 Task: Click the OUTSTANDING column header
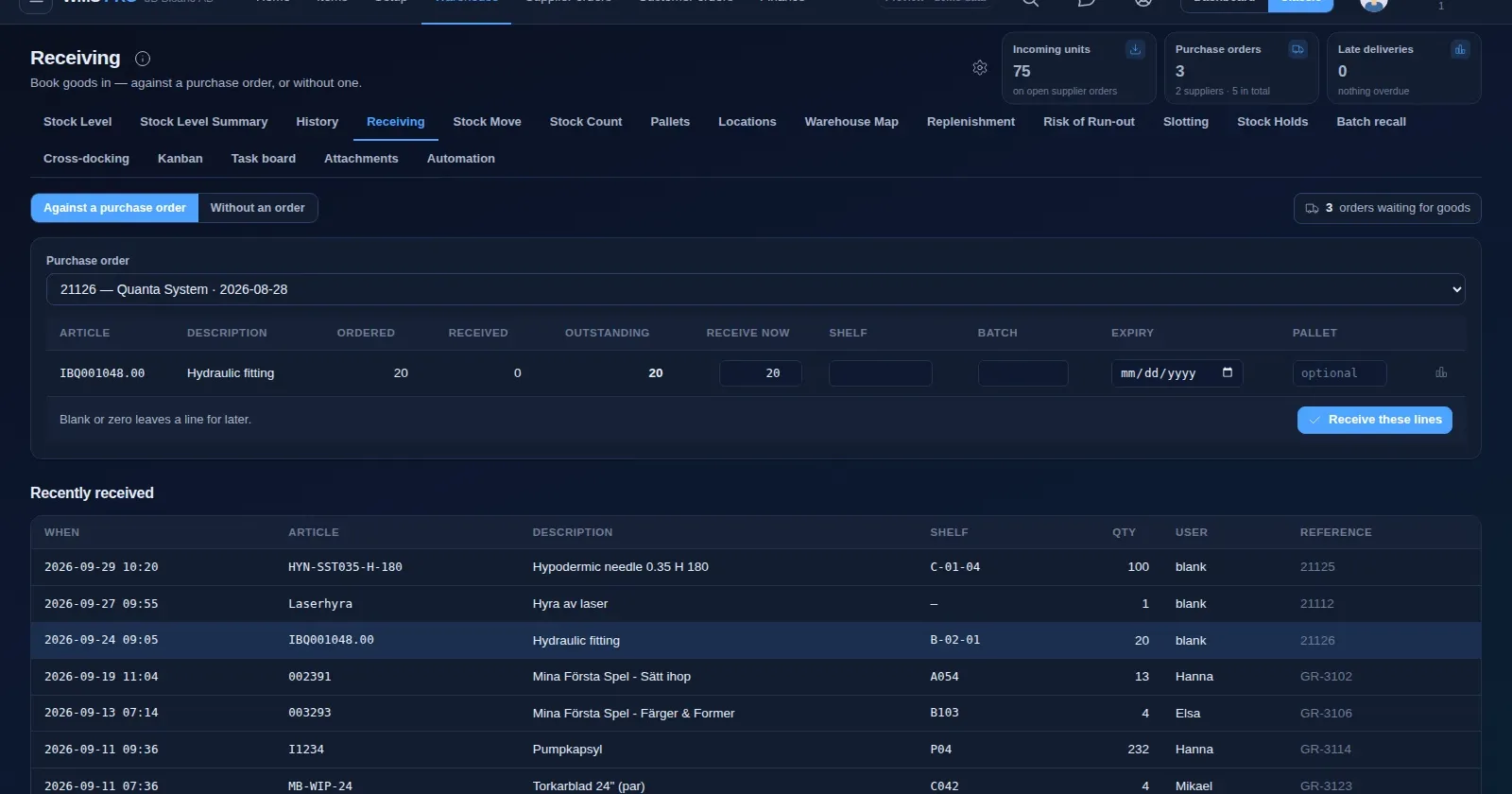click(607, 333)
